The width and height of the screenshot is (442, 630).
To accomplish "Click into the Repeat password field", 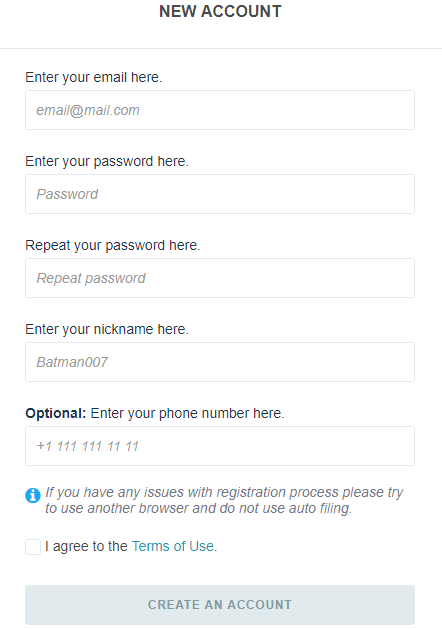I will pos(220,278).
